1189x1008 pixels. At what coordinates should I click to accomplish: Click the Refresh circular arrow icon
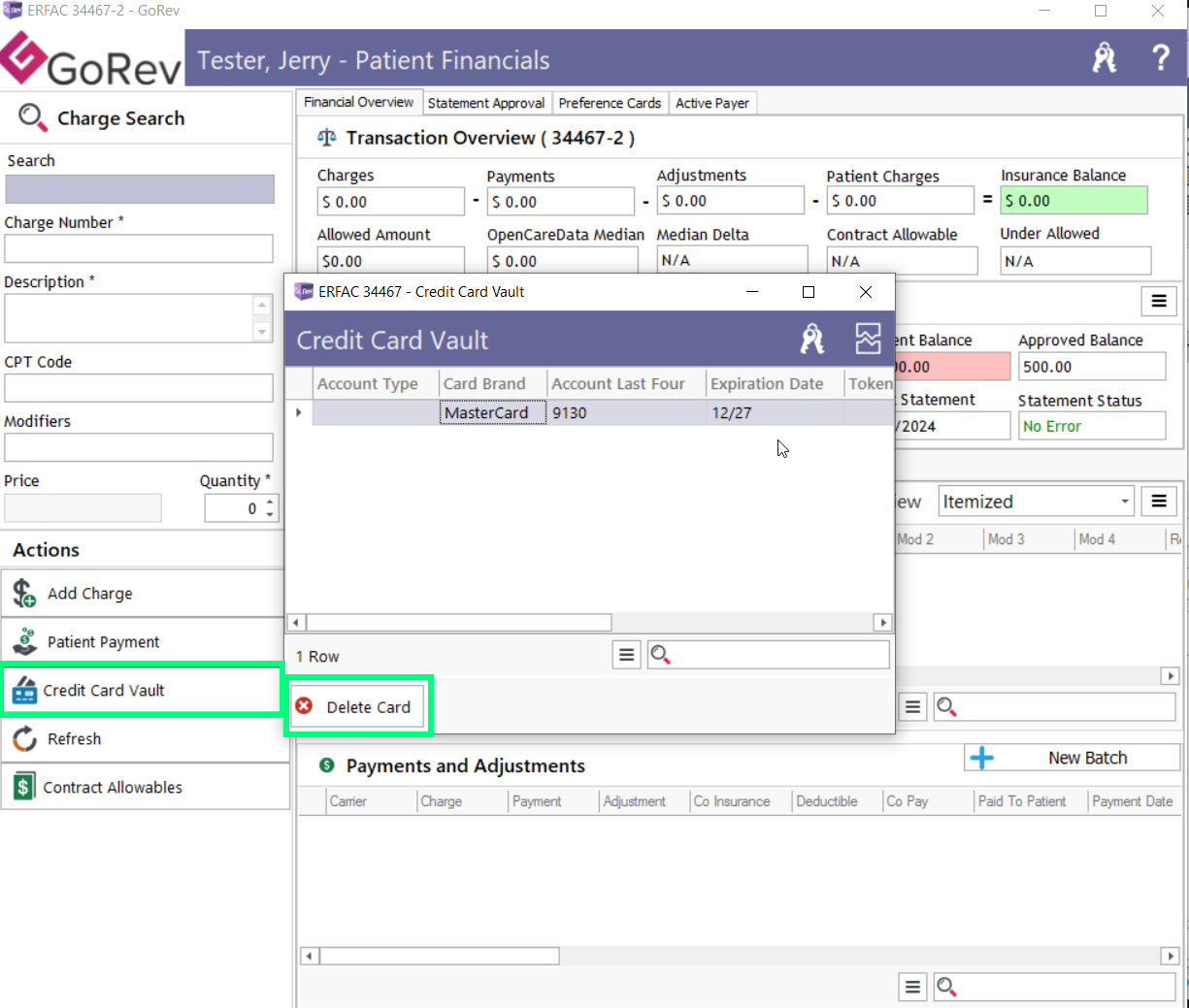[24, 738]
